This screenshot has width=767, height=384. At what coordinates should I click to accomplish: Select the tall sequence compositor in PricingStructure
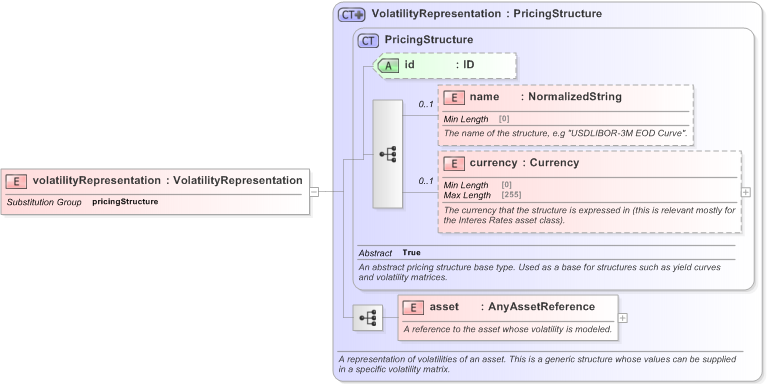pyautogui.click(x=387, y=154)
